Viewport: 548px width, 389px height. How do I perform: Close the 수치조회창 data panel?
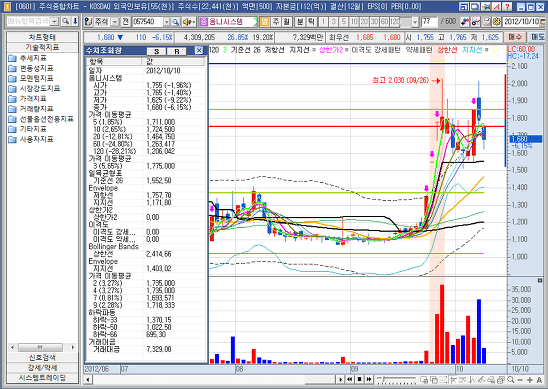199,51
